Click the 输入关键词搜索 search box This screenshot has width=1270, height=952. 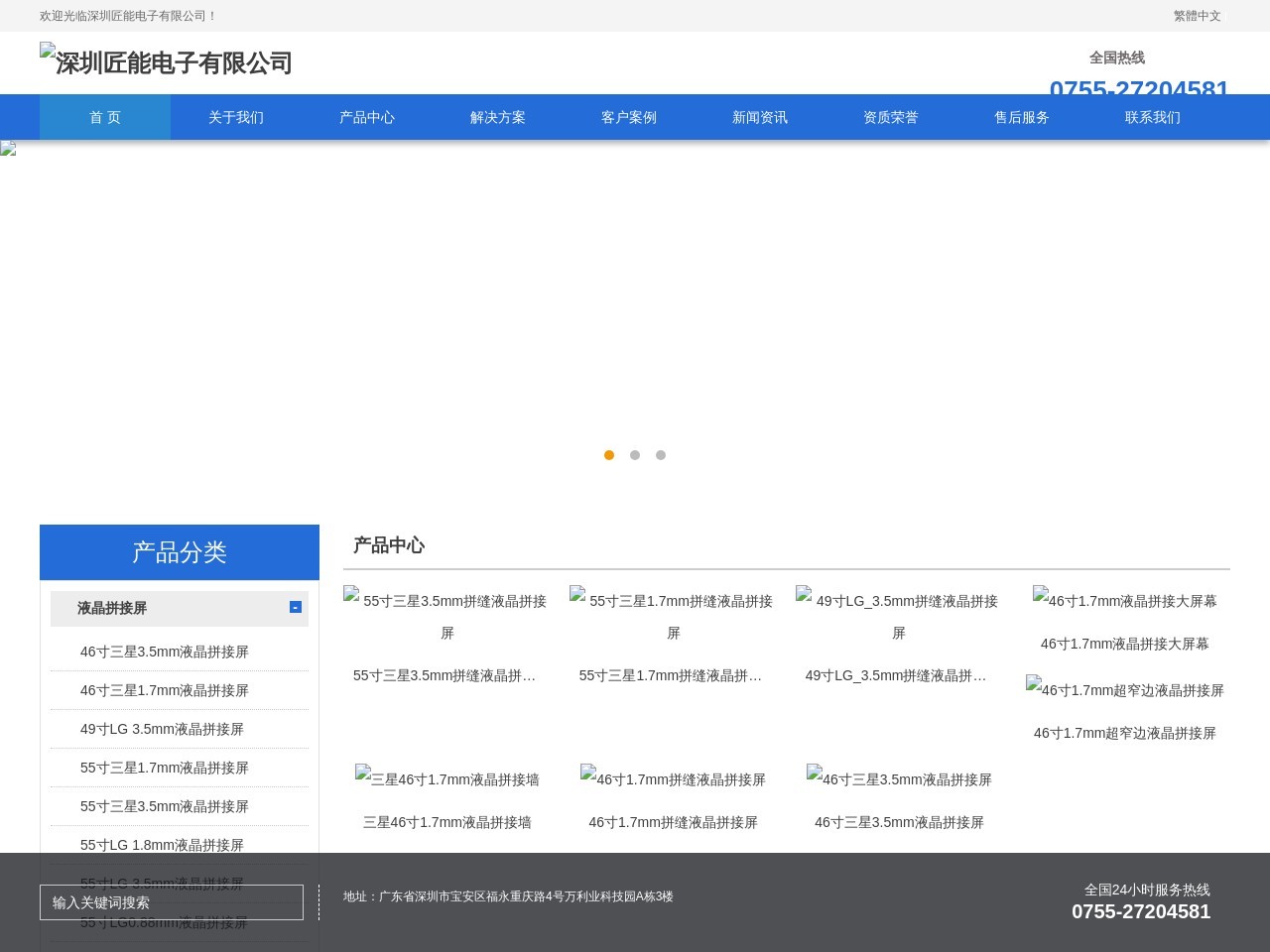(x=172, y=902)
